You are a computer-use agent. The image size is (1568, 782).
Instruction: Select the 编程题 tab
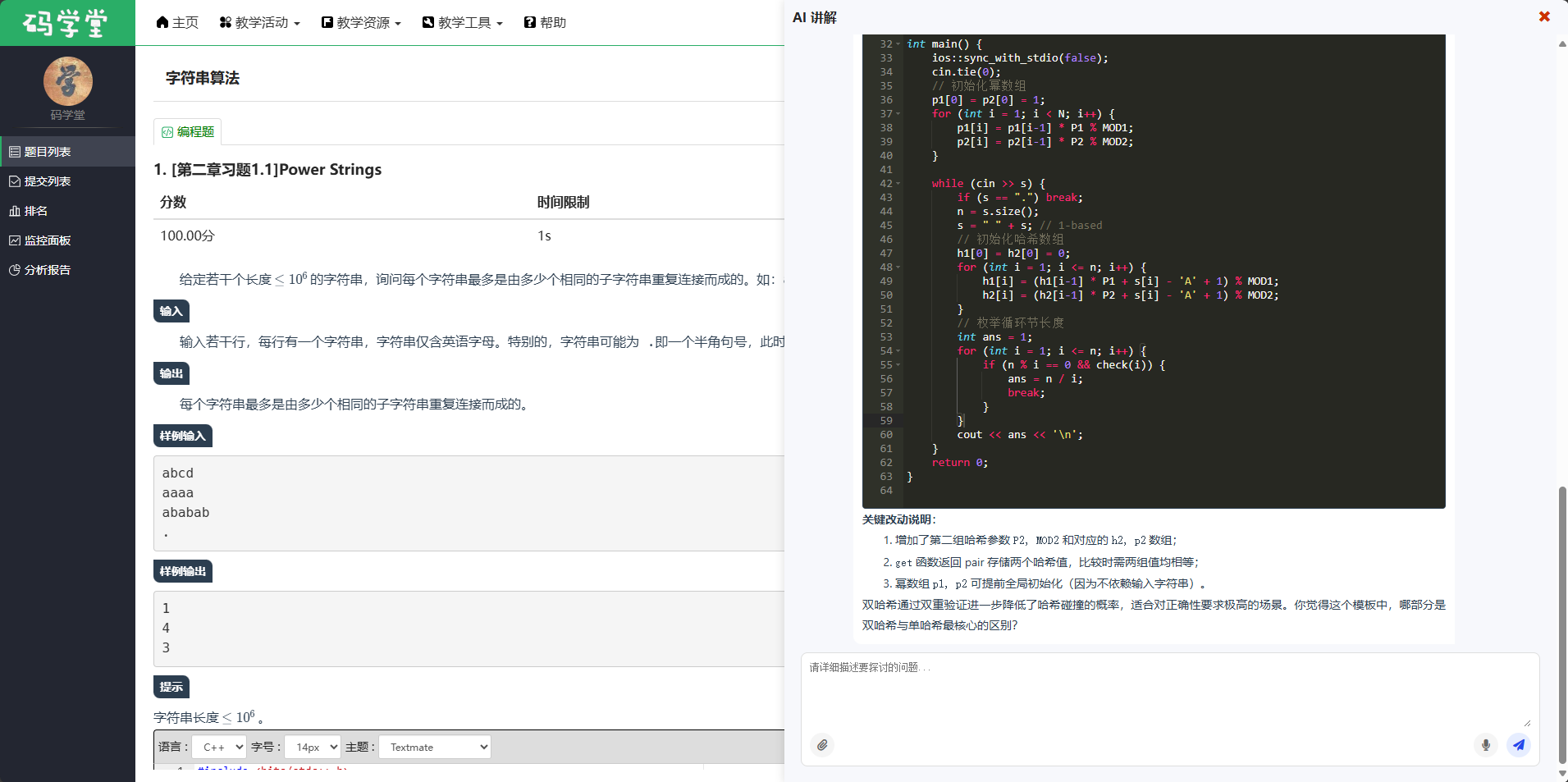click(188, 132)
